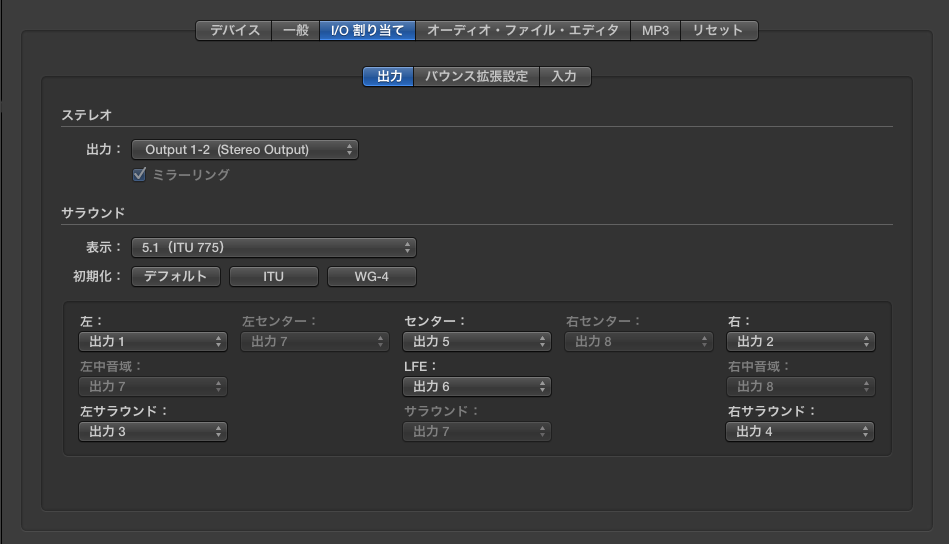Open the 左中音域 出力 7 dropdown
Screen dimensions: 949x544
tap(153, 386)
